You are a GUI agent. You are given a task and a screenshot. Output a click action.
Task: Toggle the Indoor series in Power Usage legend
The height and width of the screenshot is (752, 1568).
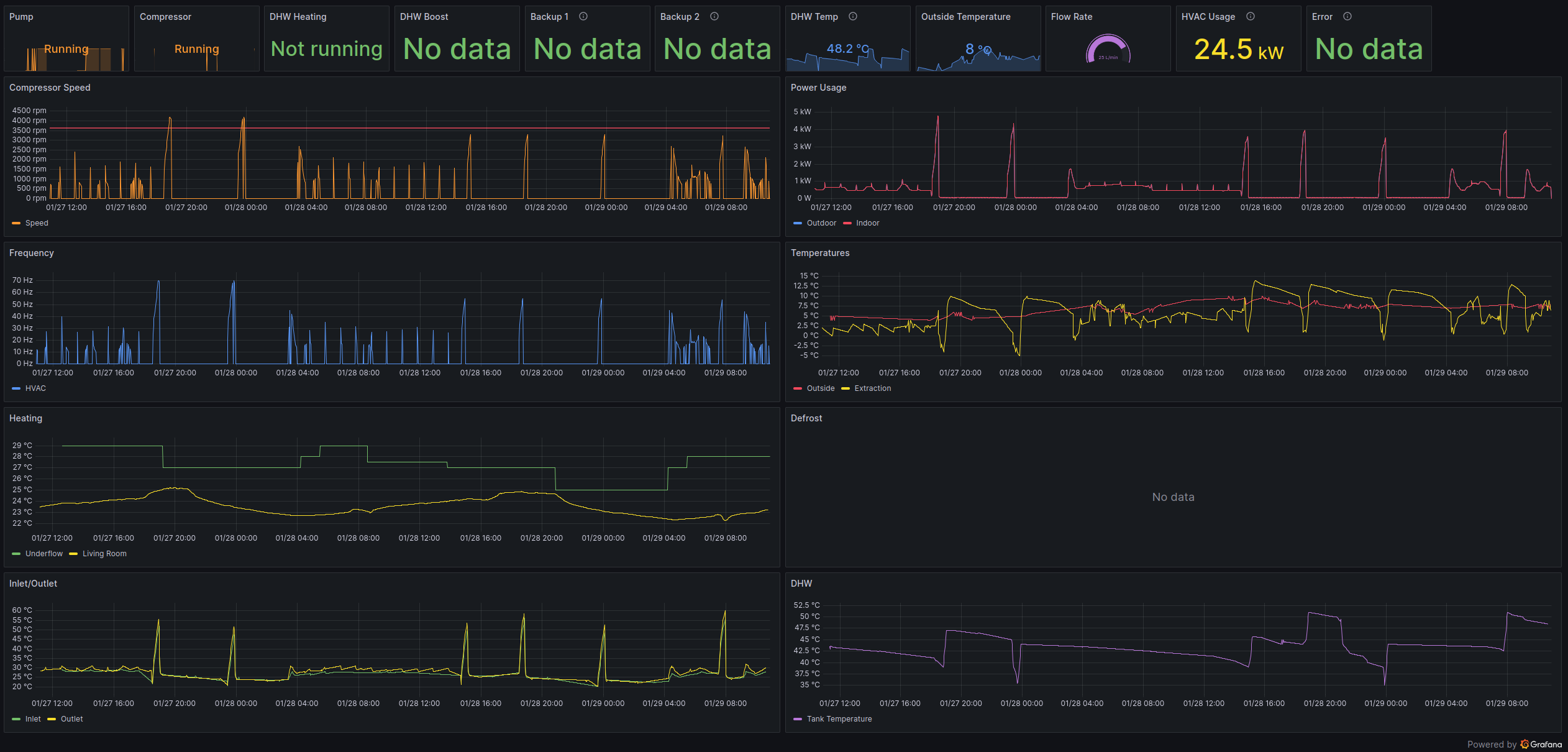867,223
